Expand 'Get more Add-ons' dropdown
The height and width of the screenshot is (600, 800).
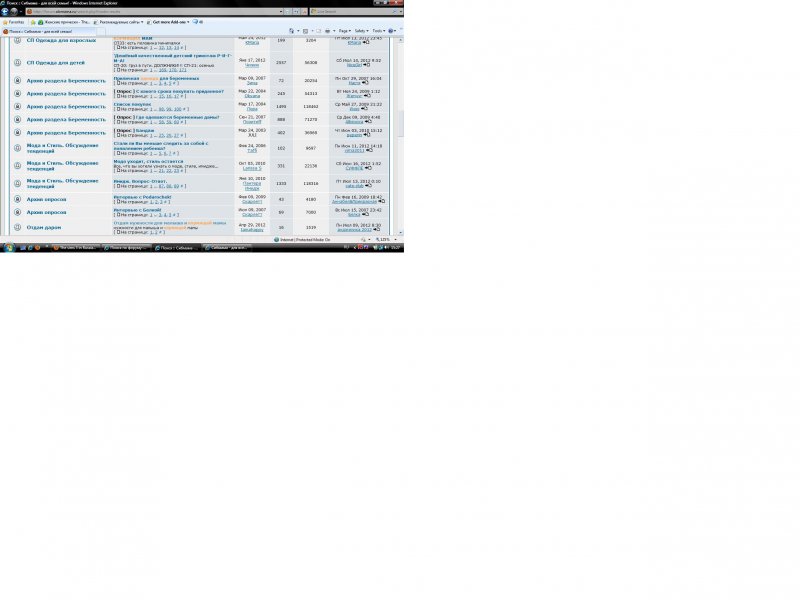pyautogui.click(x=188, y=22)
